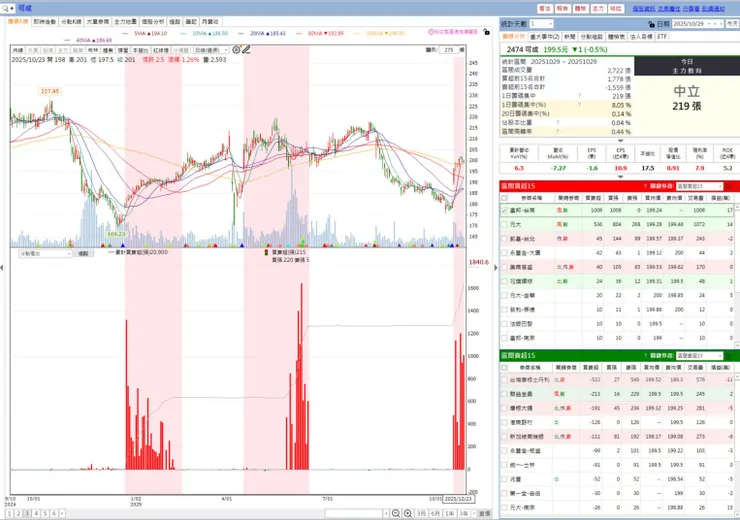
Task: Open dropdown at top-left of lower chart
Action: point(45,253)
